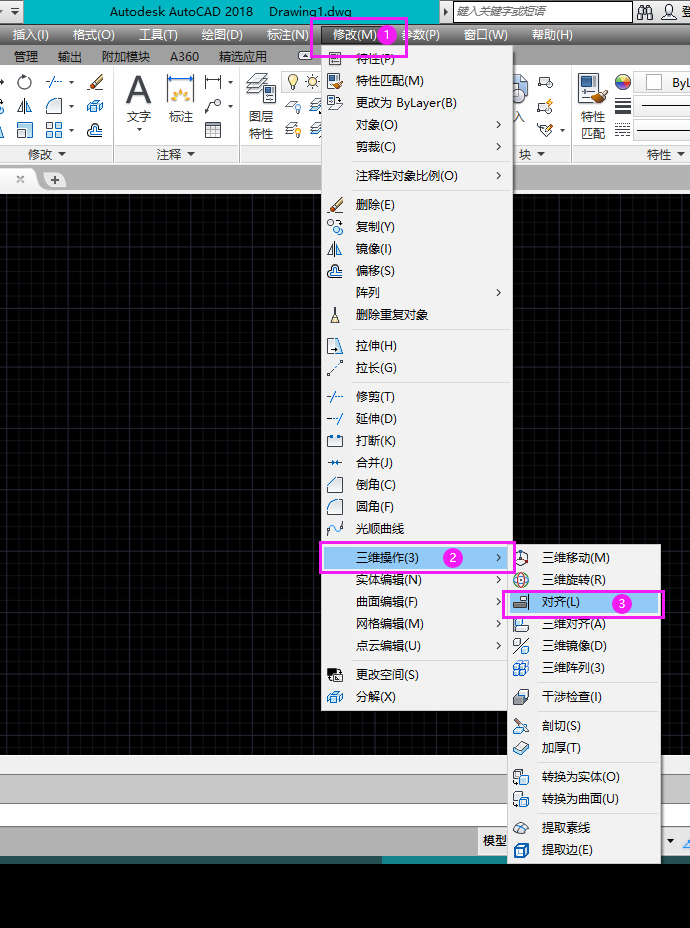Expand the 网格编辑(M) submenu
Viewport: 690px width, 928px height.
point(417,624)
